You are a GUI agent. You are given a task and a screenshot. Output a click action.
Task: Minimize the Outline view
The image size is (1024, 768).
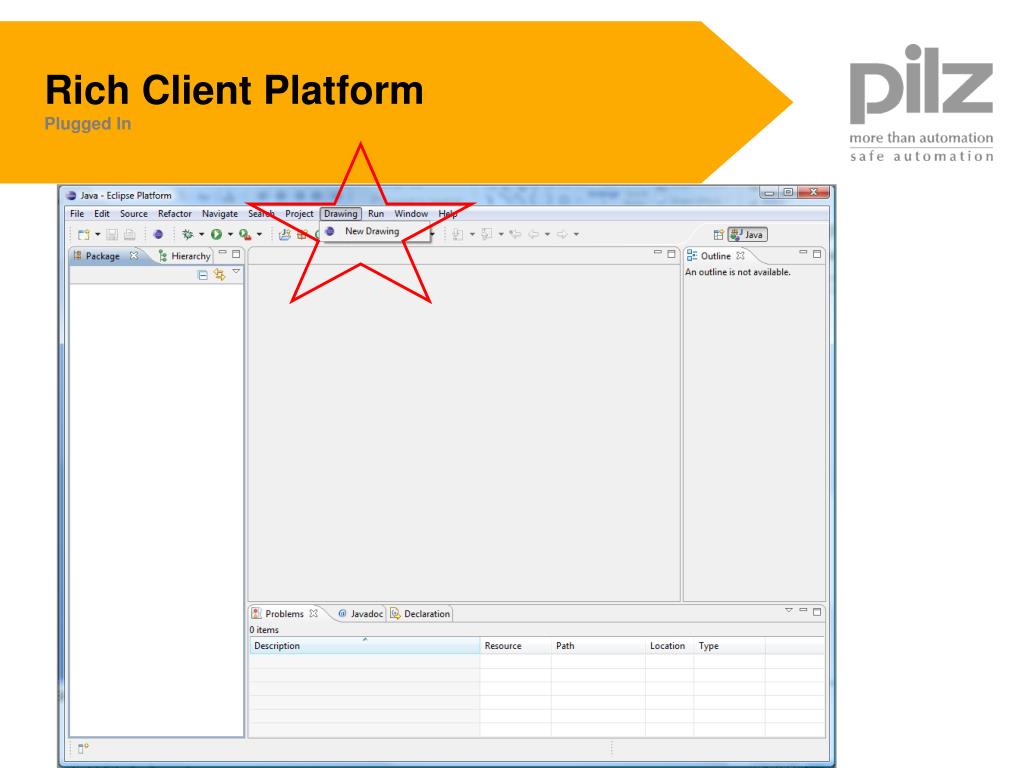[803, 252]
